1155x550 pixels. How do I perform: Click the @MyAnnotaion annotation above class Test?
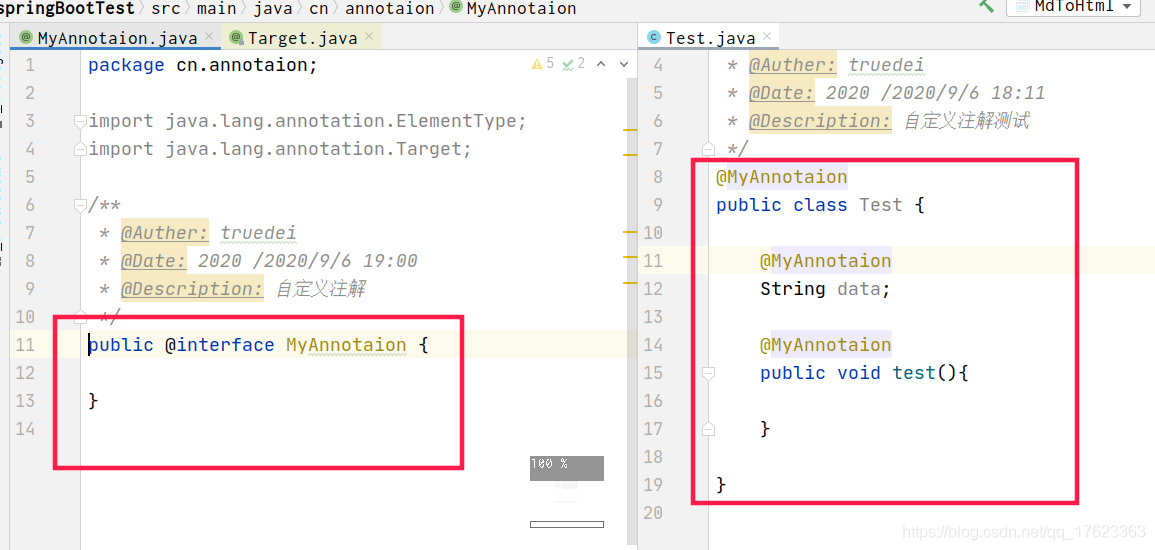click(782, 177)
